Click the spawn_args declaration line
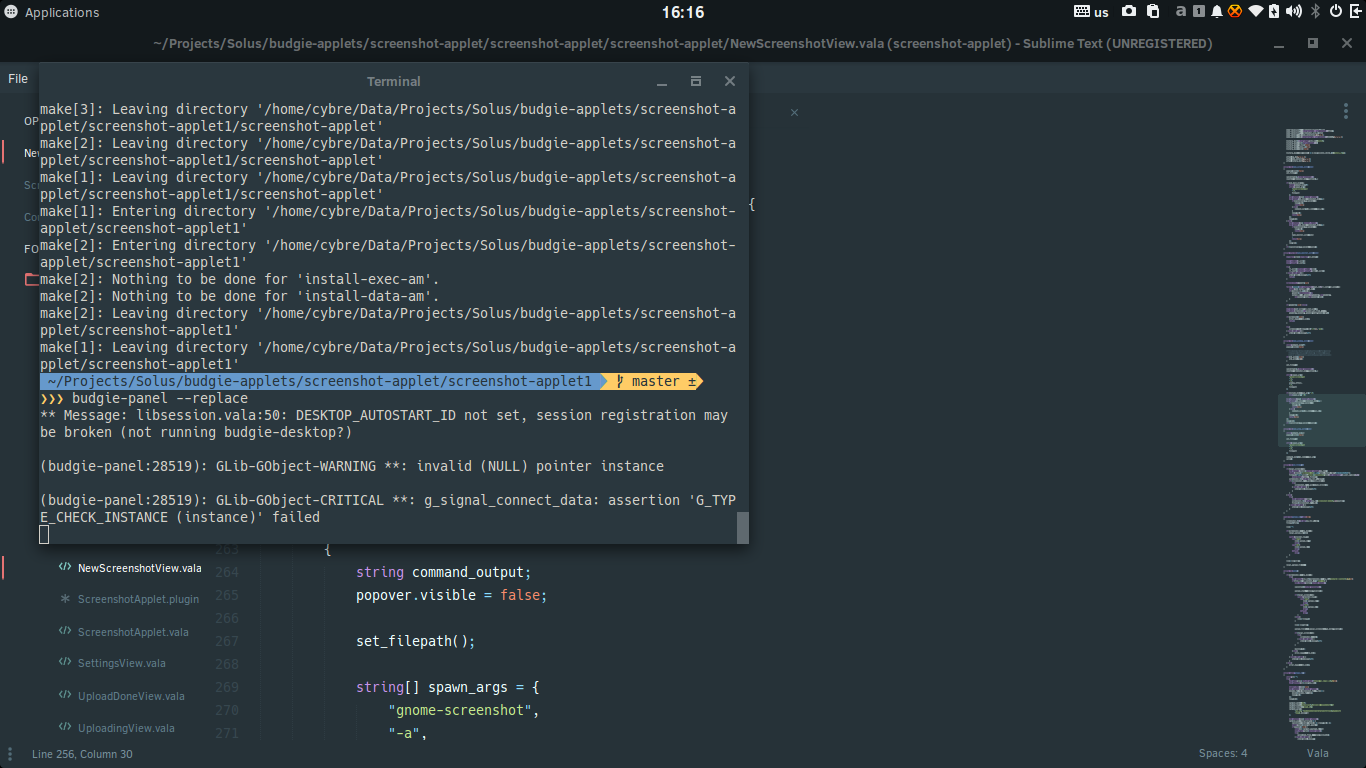Screen dimensions: 1366x768 [448, 687]
